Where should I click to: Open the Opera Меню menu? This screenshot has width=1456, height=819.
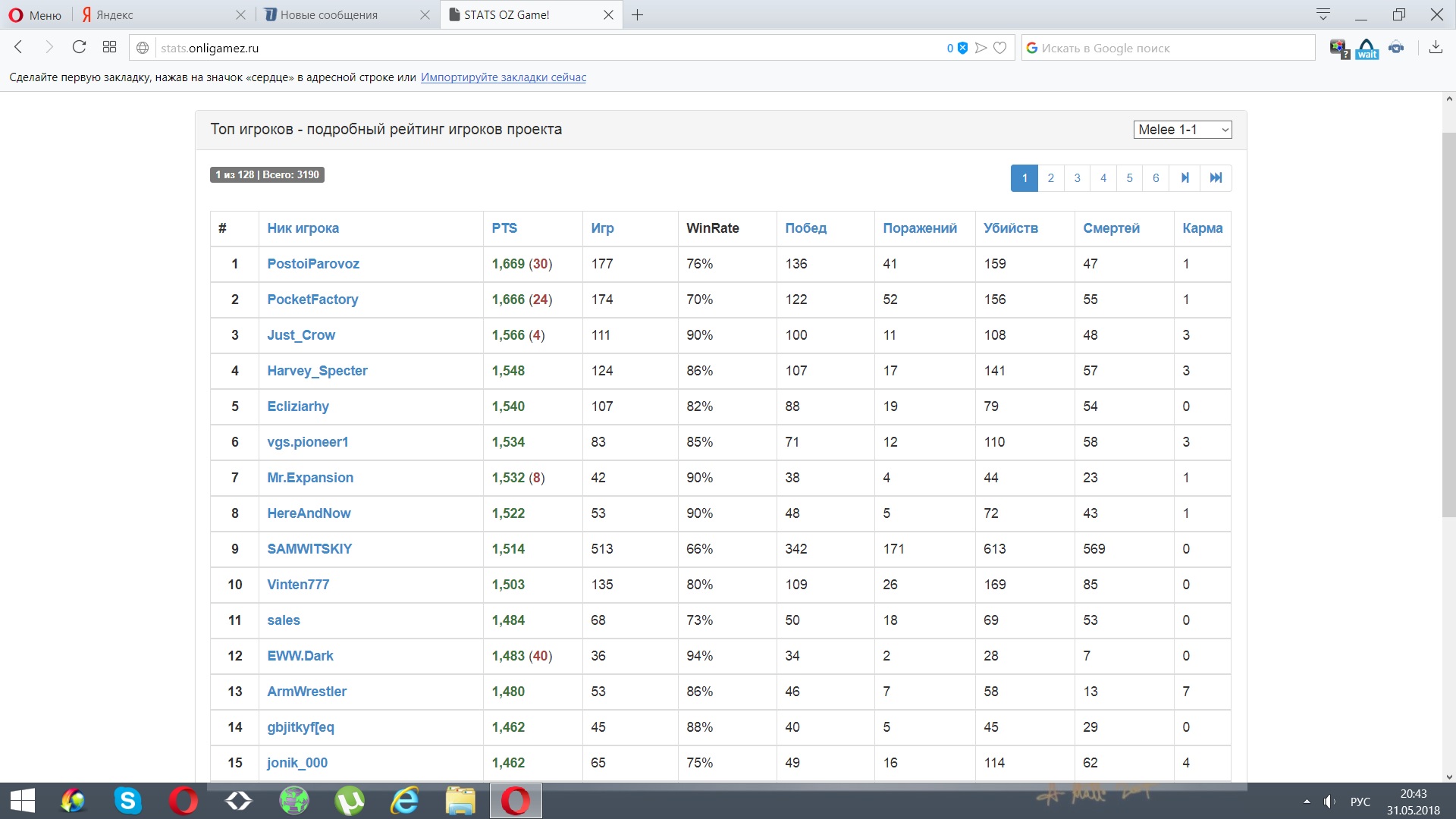click(35, 14)
